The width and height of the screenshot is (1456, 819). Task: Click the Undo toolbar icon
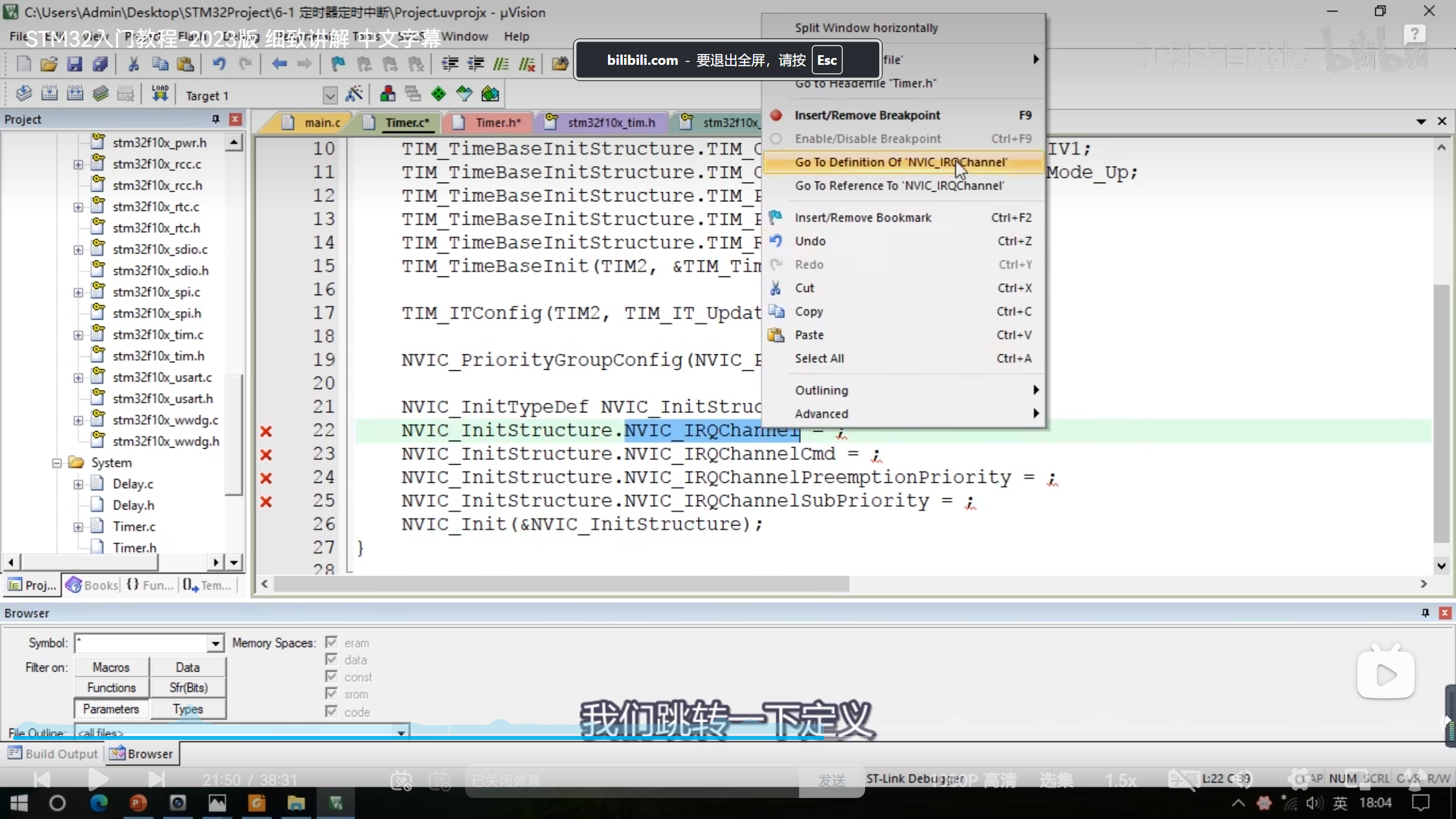219,64
